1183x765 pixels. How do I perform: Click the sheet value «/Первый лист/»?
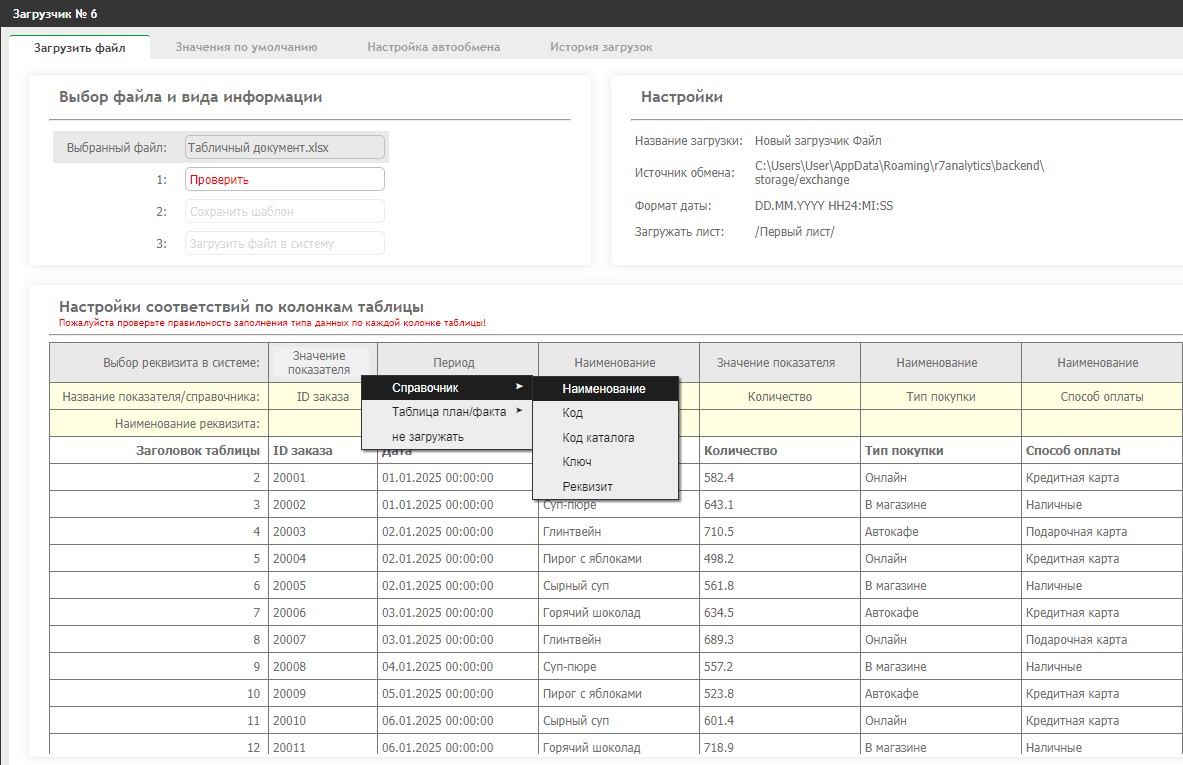(x=794, y=232)
